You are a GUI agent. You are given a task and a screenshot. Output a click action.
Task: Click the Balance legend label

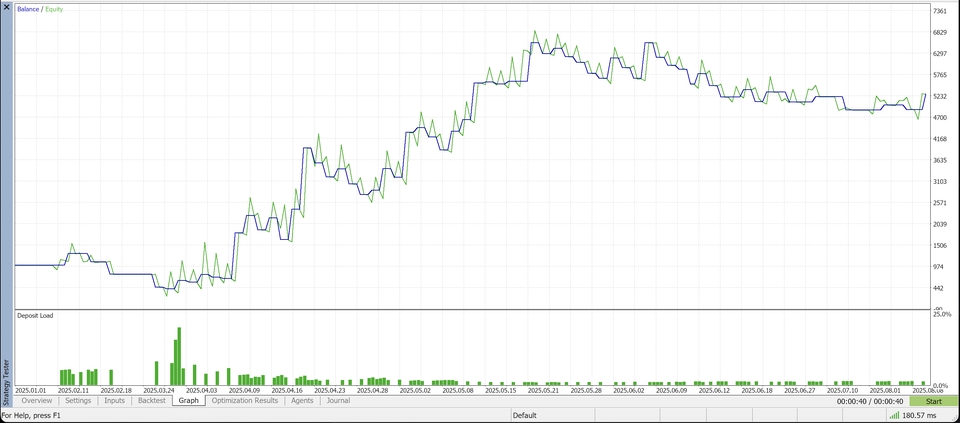29,9
